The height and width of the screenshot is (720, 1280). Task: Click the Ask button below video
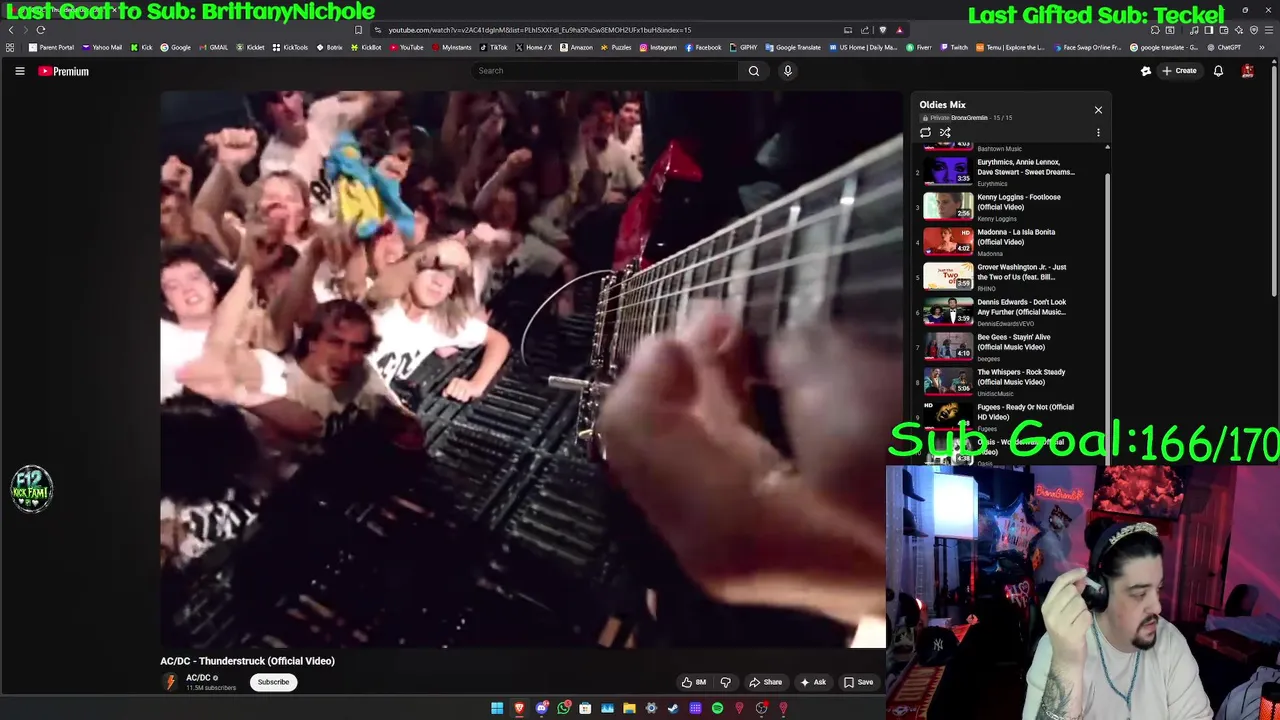(813, 682)
